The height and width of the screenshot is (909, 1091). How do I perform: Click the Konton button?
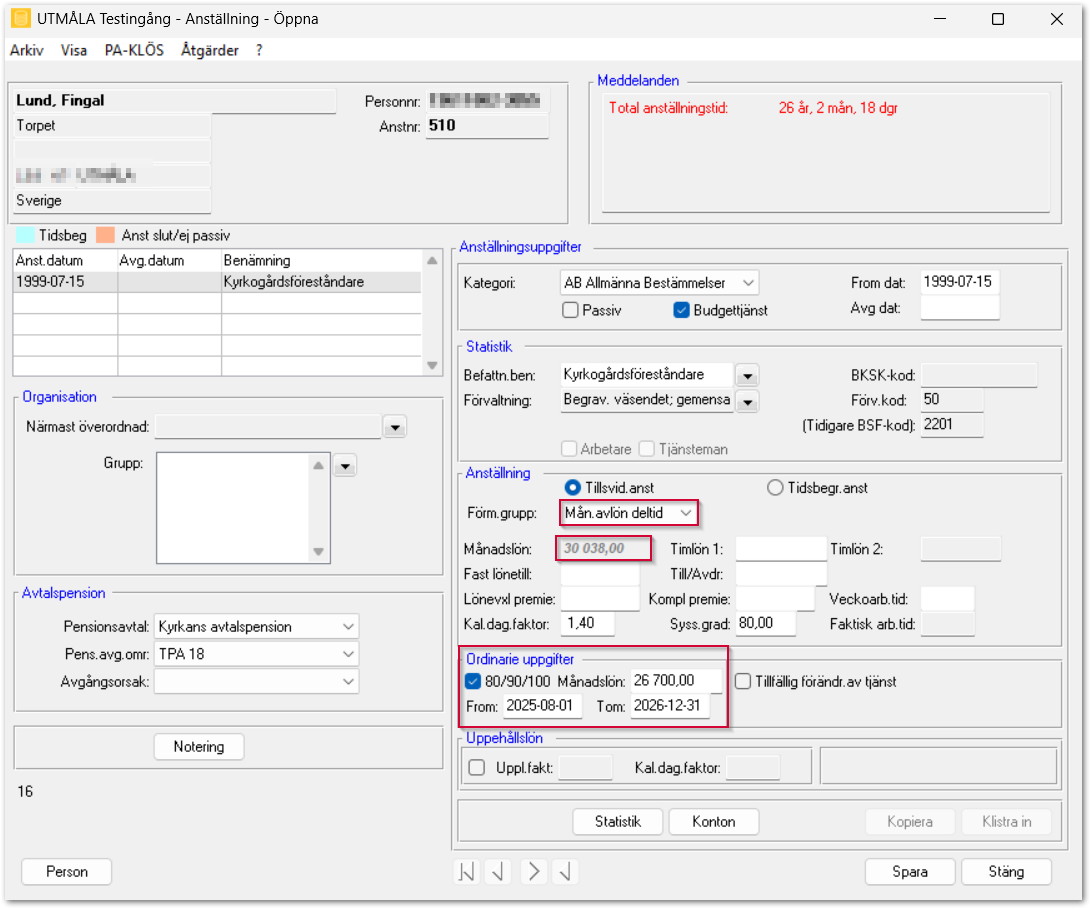tap(713, 822)
